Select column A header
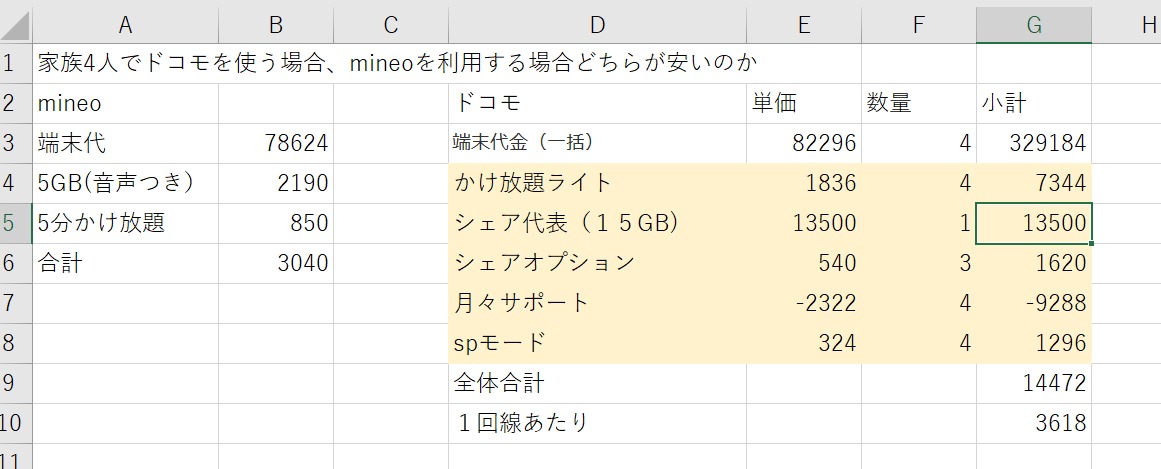The height and width of the screenshot is (469, 1161). pyautogui.click(x=125, y=24)
